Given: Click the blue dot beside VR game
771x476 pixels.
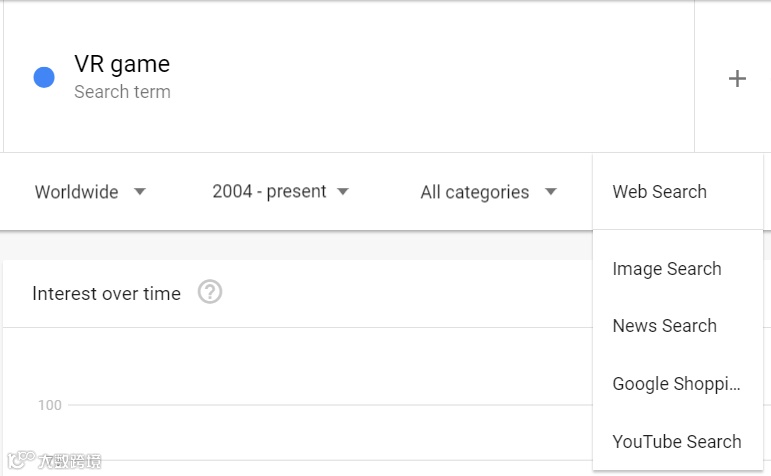Looking at the screenshot, I should (44, 77).
